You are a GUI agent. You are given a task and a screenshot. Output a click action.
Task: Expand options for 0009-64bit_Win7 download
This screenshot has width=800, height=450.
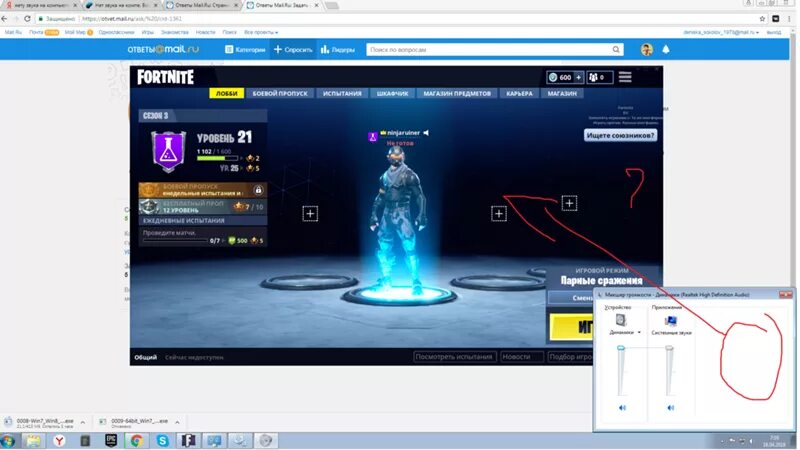[177, 422]
